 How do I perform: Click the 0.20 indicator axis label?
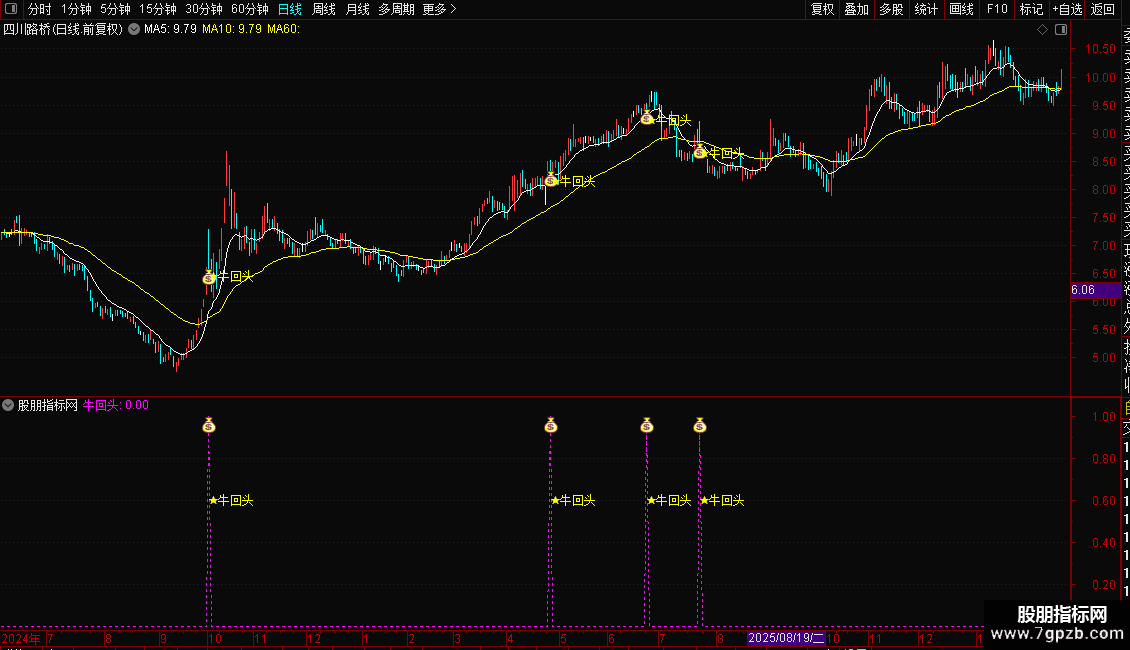tap(1104, 584)
